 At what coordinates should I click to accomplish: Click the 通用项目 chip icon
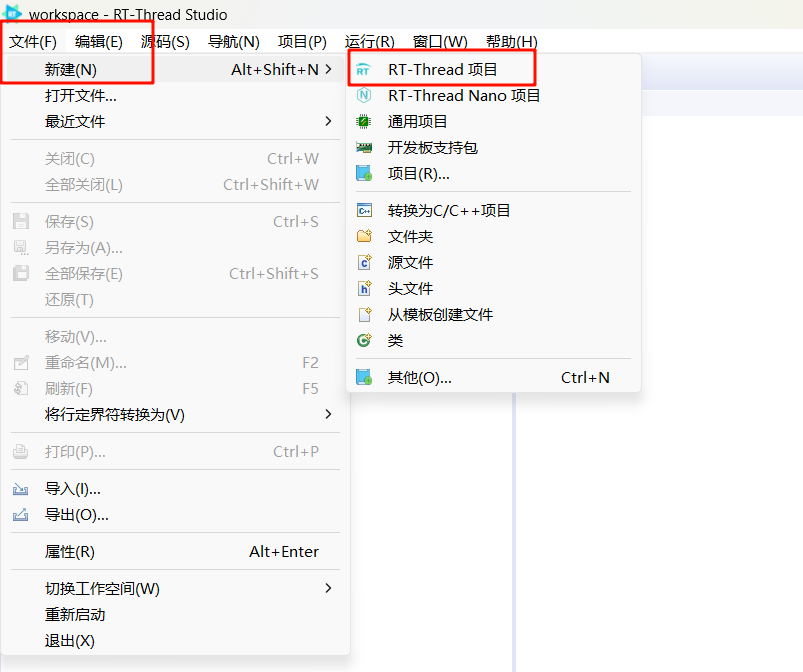point(364,121)
